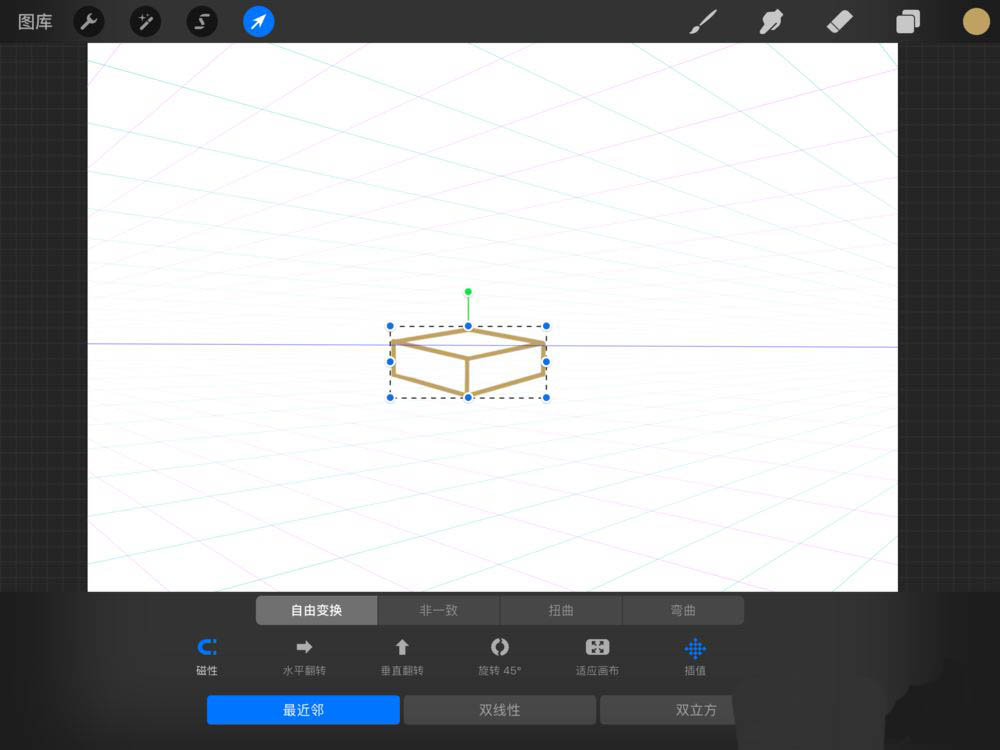This screenshot has height=750, width=1000.
Task: Open the color swatch in the corner
Action: tap(975, 21)
